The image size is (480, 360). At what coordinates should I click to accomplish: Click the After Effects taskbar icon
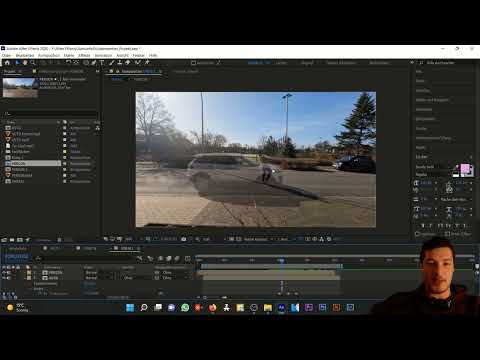281,307
